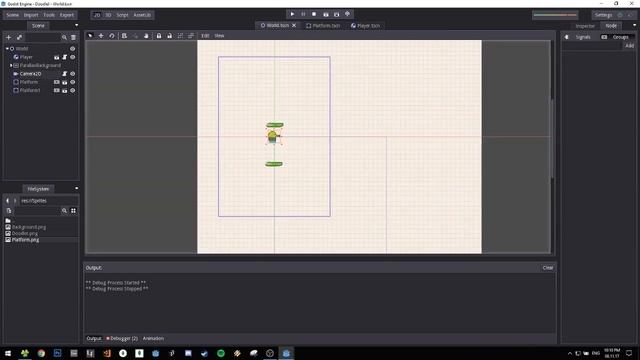
Task: Open the canvas Edit dropdown menu
Action: coord(205,36)
